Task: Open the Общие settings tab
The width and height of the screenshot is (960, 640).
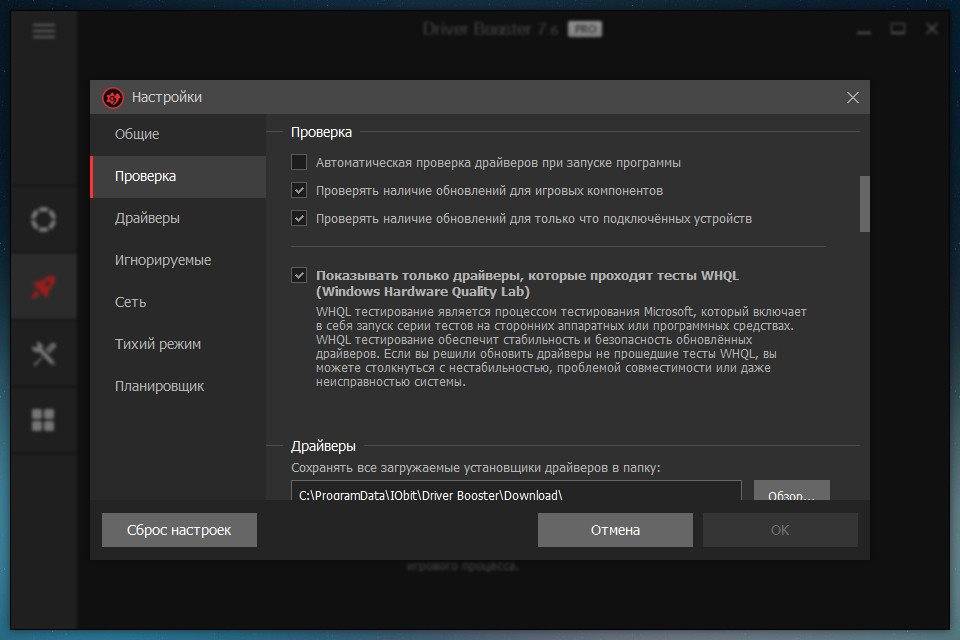Action: 137,134
